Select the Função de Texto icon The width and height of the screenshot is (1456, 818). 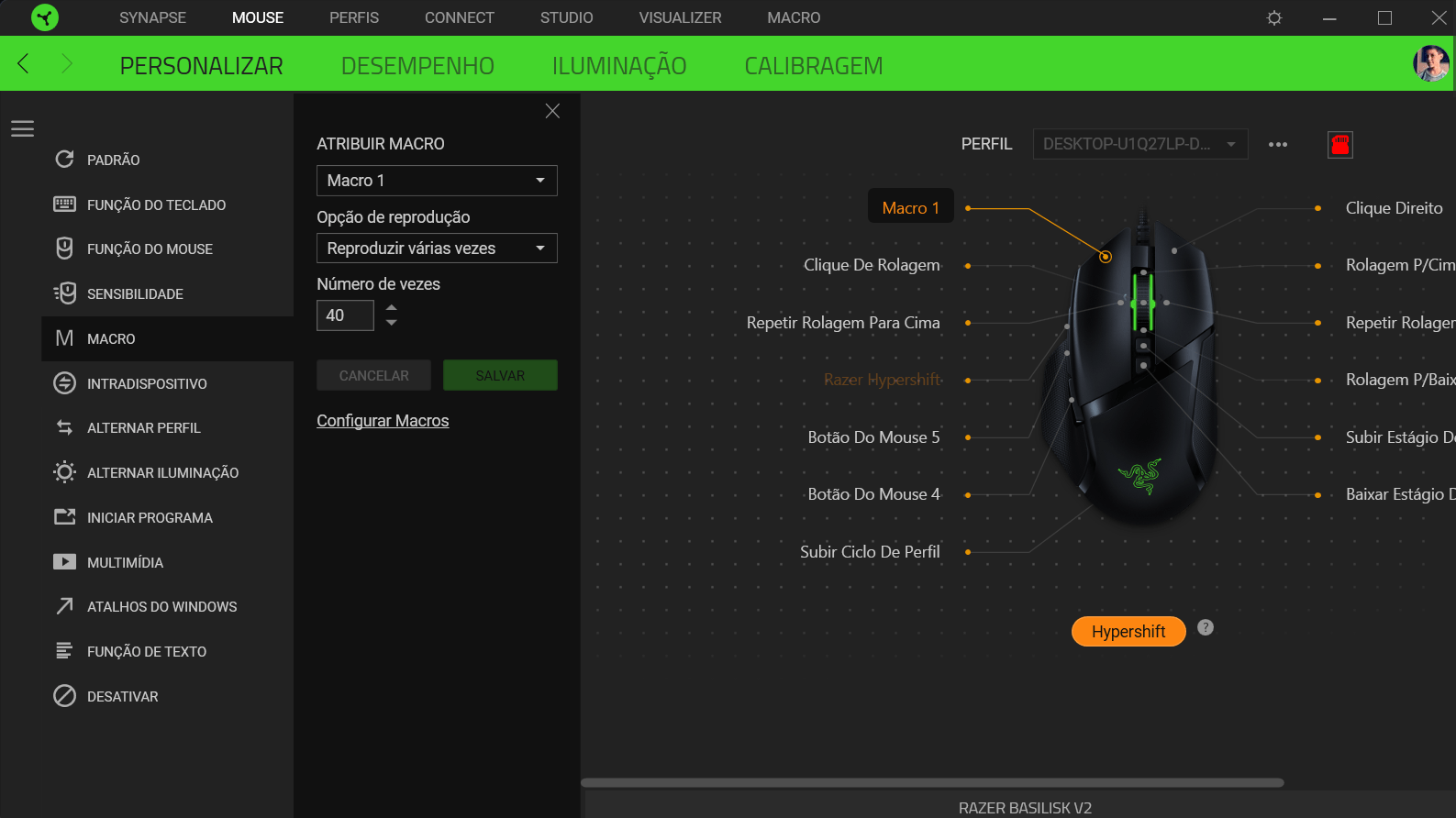coord(64,651)
